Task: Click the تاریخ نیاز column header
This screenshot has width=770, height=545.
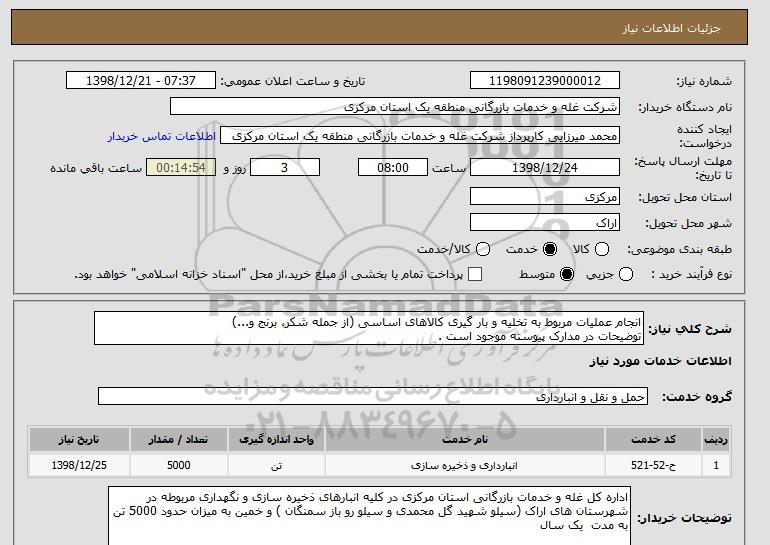Action: point(79,439)
